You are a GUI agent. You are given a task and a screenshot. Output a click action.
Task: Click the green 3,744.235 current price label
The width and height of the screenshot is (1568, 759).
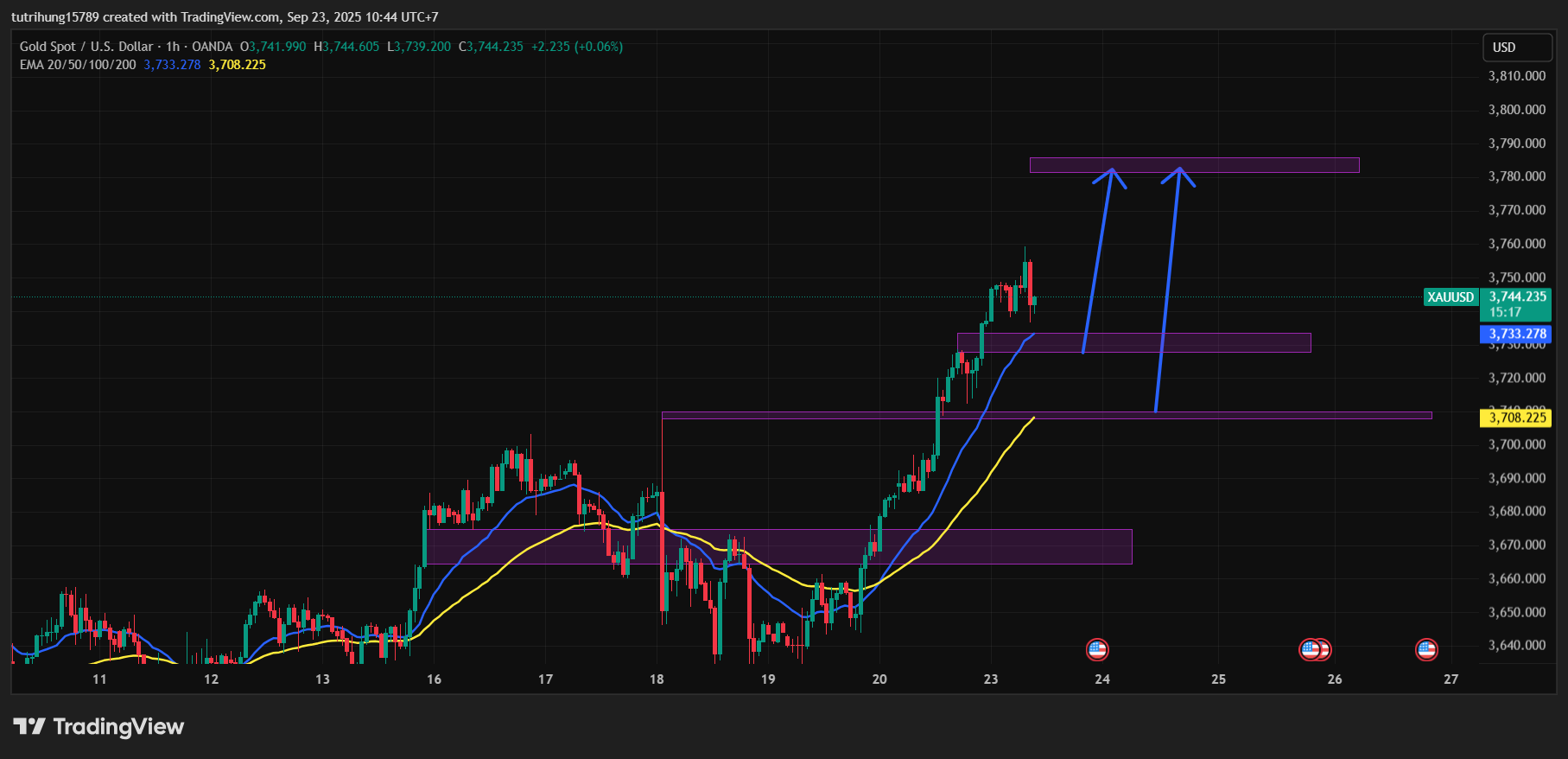tap(1517, 297)
